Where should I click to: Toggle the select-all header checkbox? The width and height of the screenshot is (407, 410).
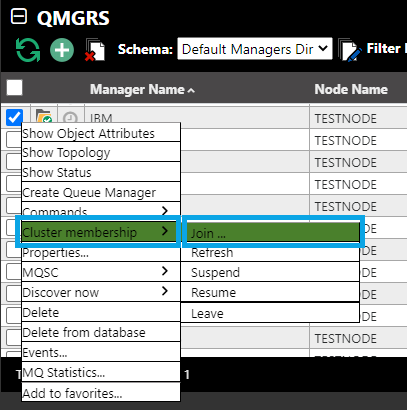(15, 88)
